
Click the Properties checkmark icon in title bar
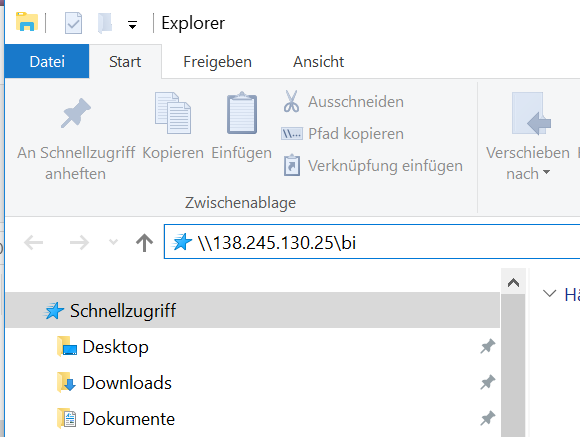point(73,23)
